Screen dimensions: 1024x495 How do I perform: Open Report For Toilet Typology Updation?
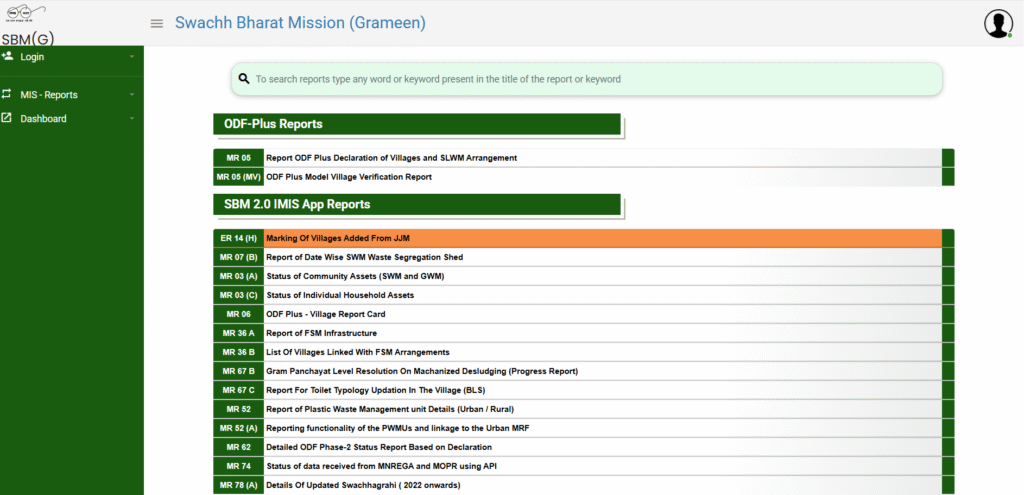click(376, 390)
